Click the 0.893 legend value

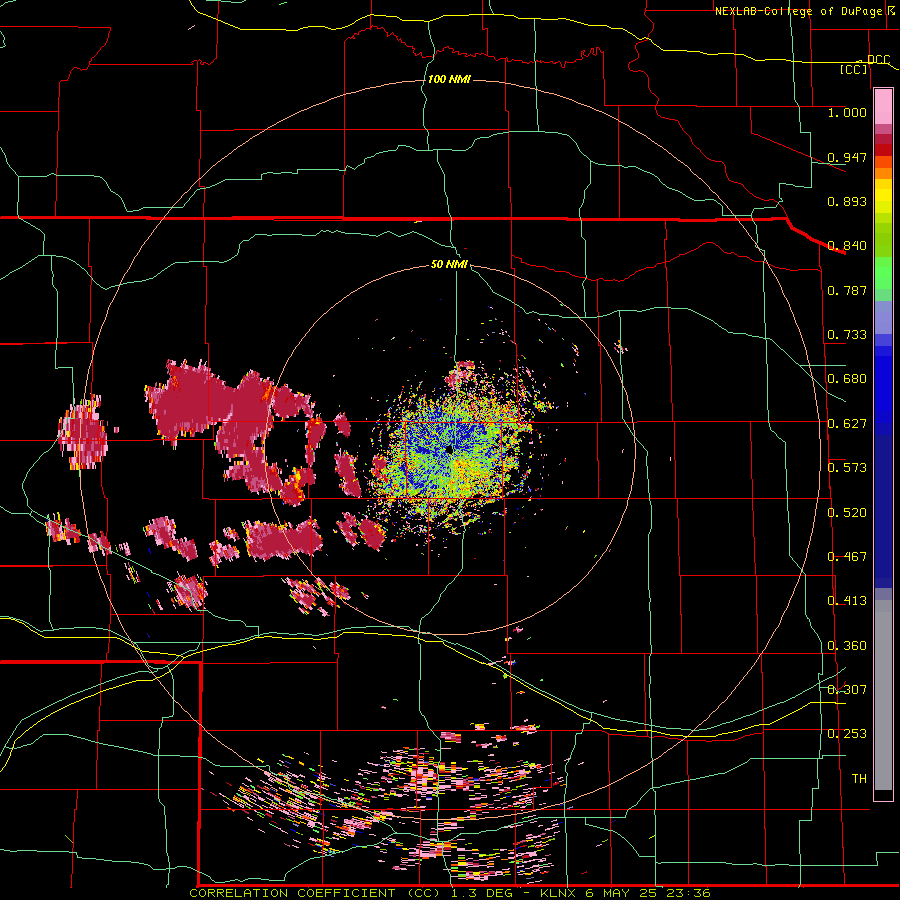(847, 201)
